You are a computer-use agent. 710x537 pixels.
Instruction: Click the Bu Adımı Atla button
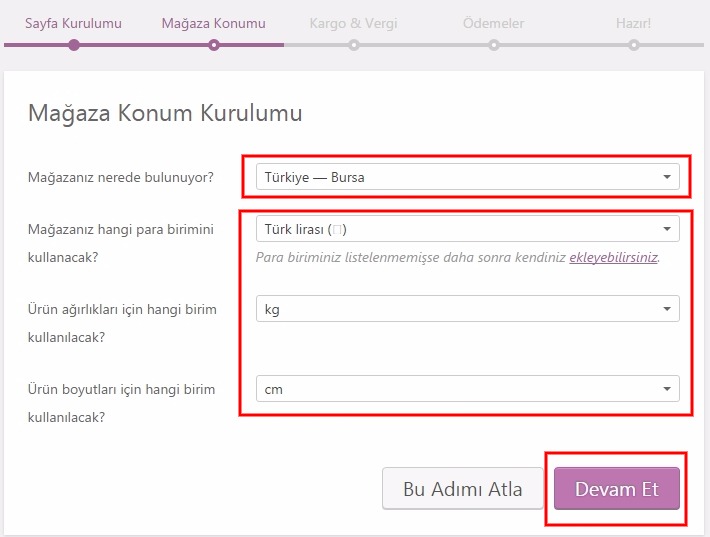click(x=463, y=489)
